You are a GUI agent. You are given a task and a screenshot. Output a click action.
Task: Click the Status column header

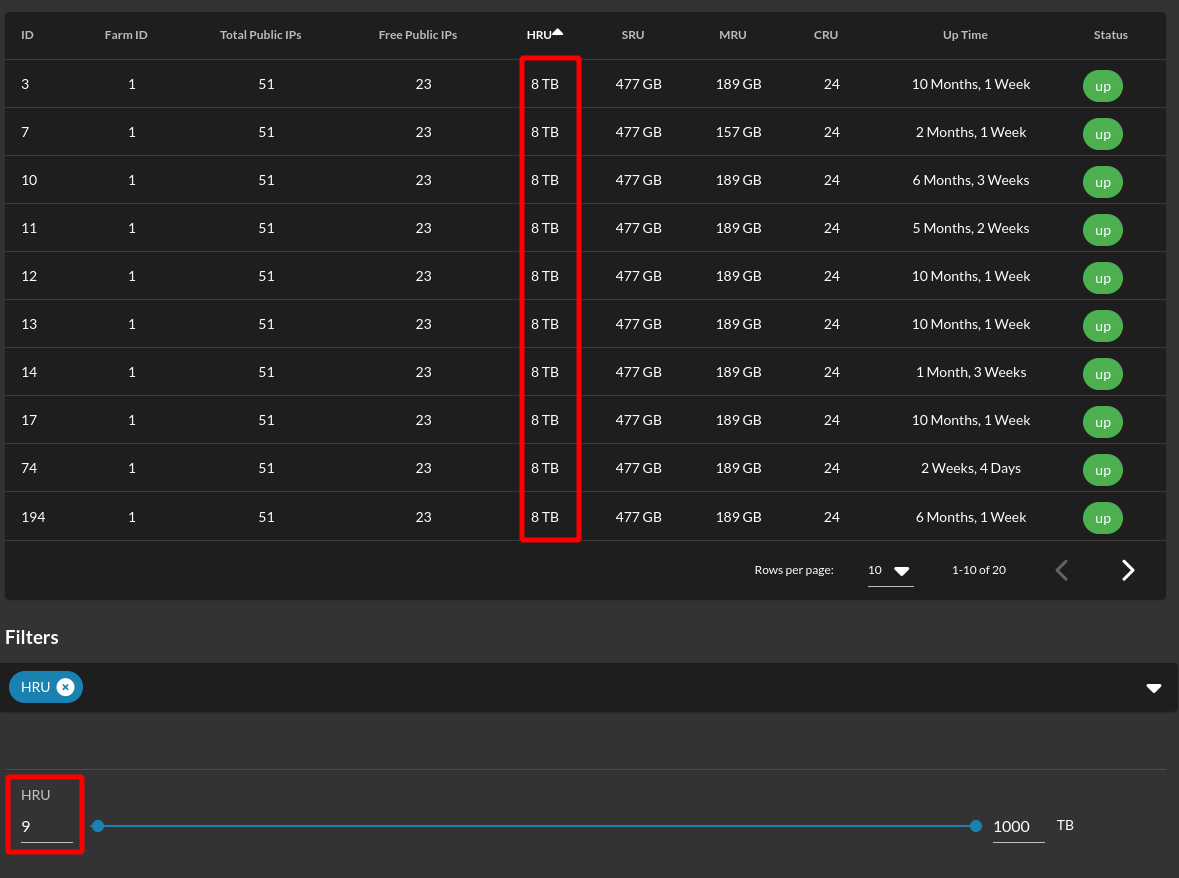[x=1110, y=34]
